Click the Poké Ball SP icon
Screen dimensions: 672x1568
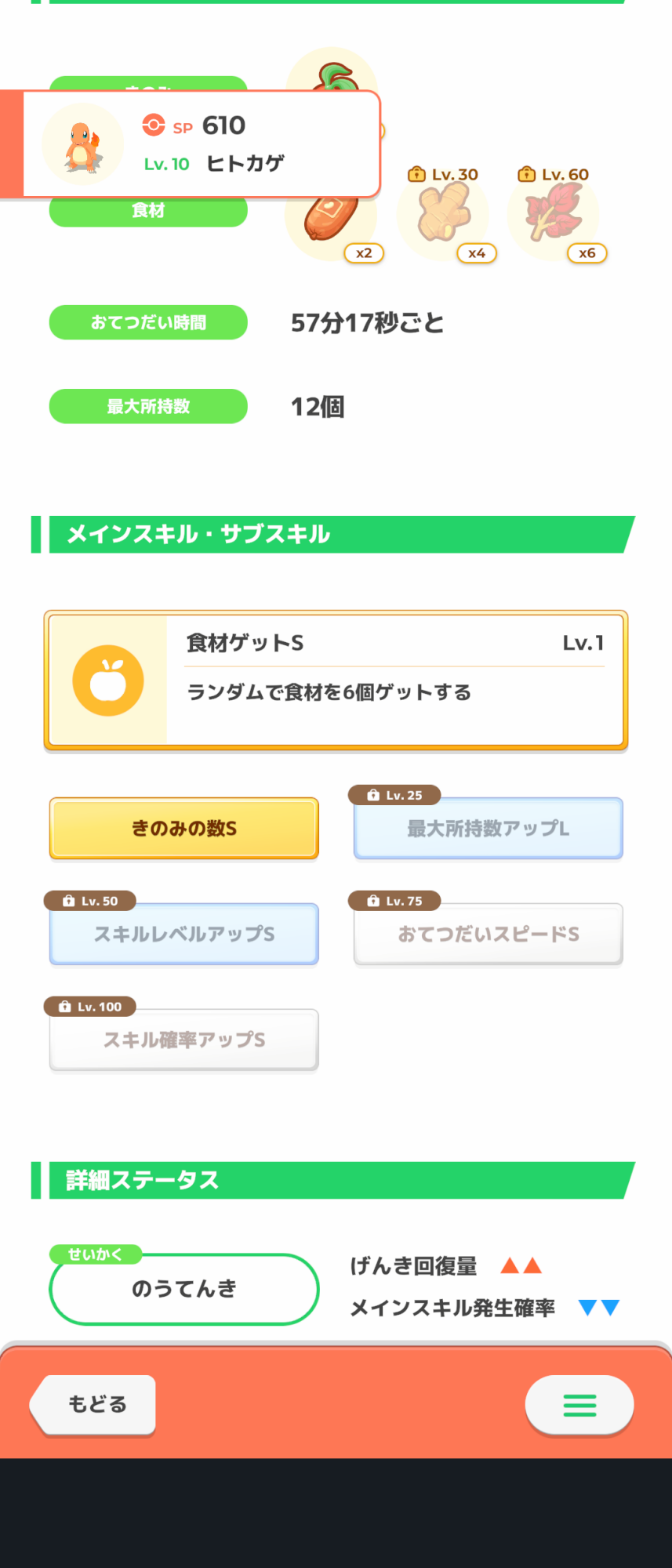pyautogui.click(x=154, y=125)
